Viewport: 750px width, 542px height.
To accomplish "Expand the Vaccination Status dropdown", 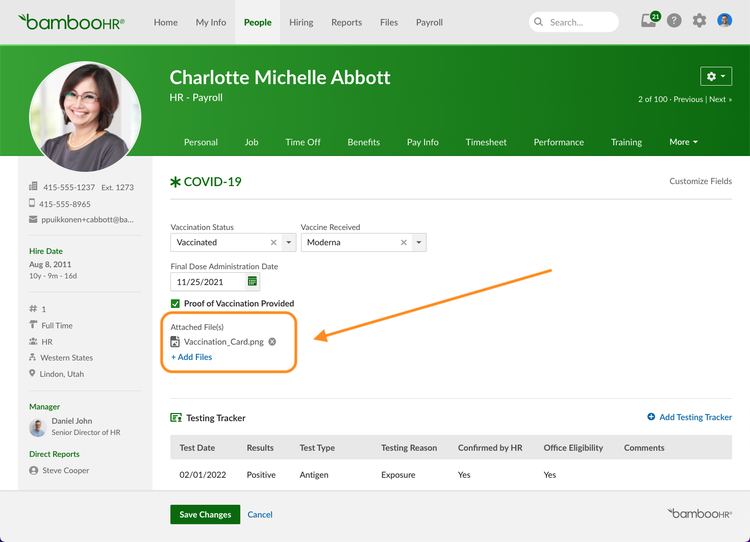I will [289, 242].
